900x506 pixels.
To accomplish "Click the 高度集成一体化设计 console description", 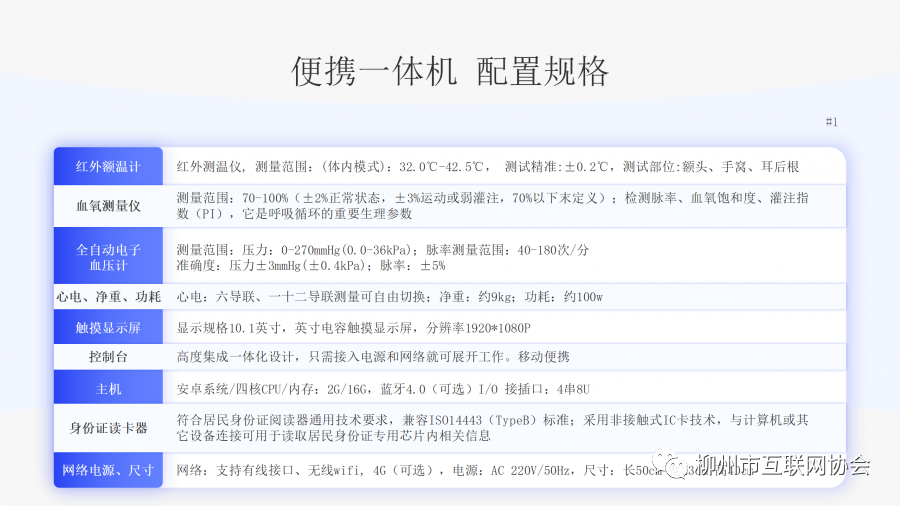I will [373, 357].
